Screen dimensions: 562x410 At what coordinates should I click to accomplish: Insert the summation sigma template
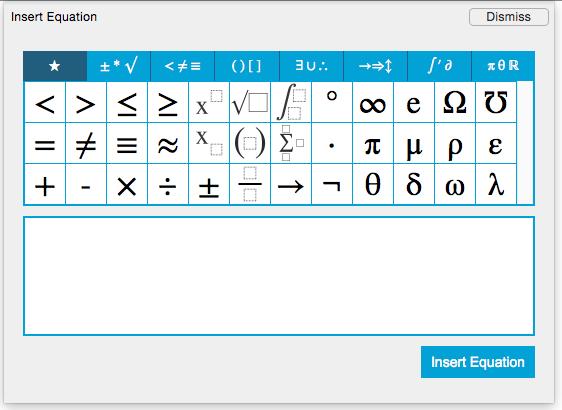click(291, 143)
